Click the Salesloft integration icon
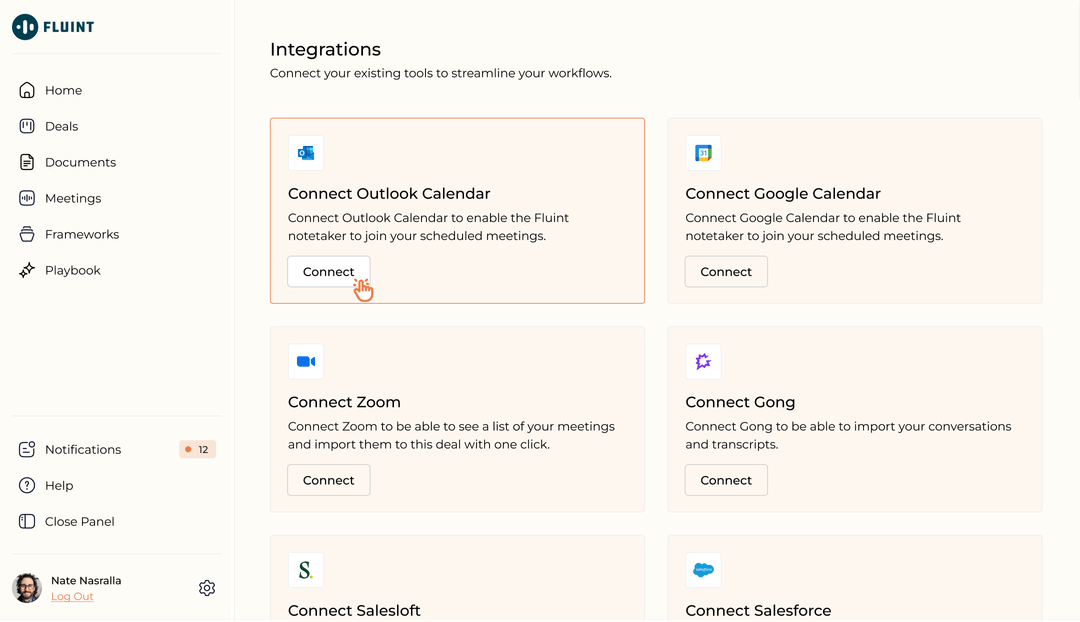The width and height of the screenshot is (1080, 622). [x=305, y=569]
